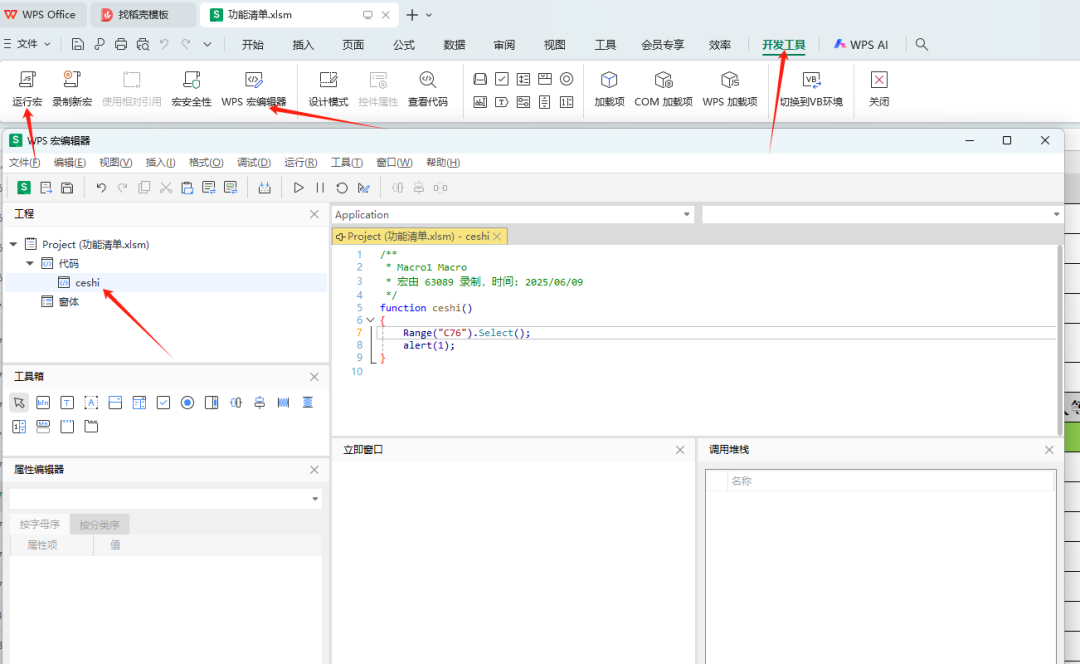The height and width of the screenshot is (664, 1080).
Task: Select the radio button control in 工具箱
Action: pos(187,402)
